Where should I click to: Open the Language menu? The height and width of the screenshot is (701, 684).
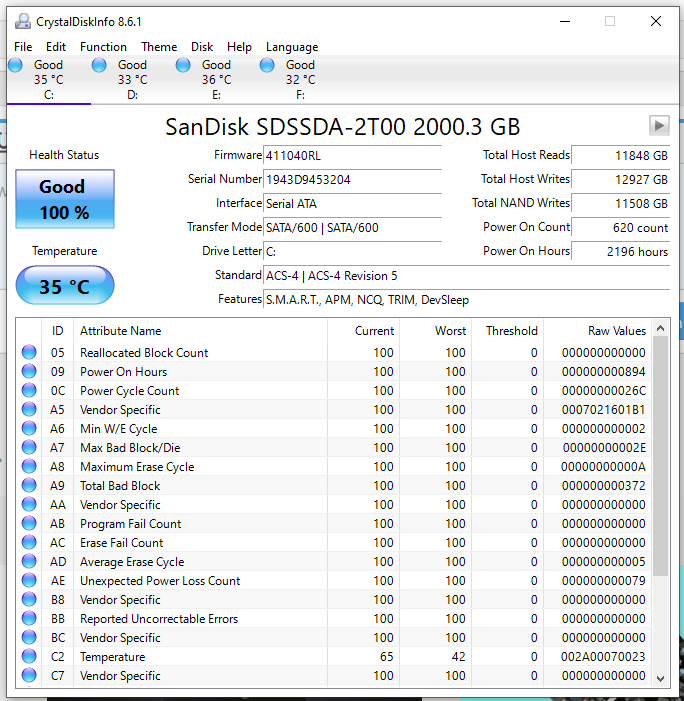[x=292, y=47]
